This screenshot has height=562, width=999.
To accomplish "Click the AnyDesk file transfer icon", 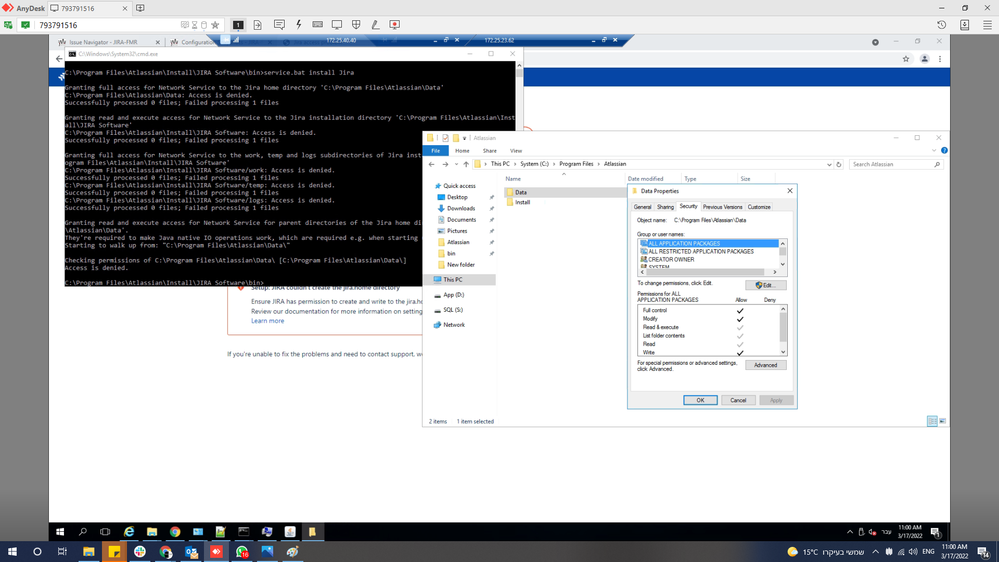I will [257, 25].
